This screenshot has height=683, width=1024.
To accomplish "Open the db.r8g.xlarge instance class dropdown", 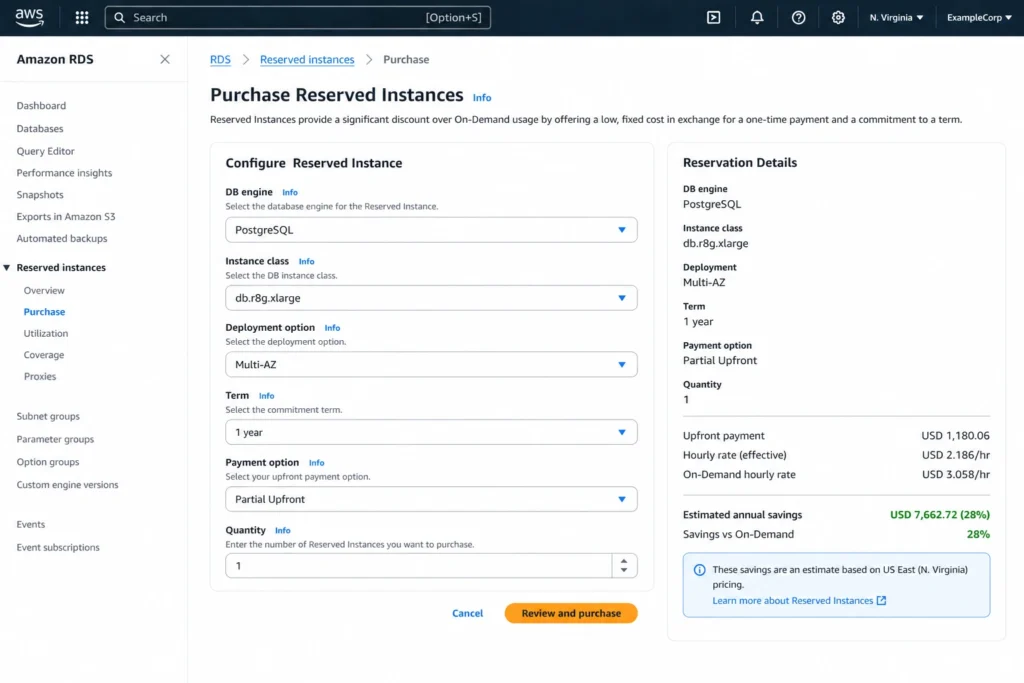I will (430, 297).
